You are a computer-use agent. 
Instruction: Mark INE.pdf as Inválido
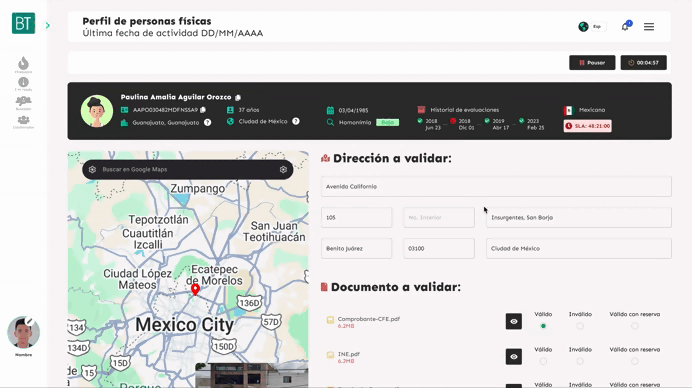[580, 362]
